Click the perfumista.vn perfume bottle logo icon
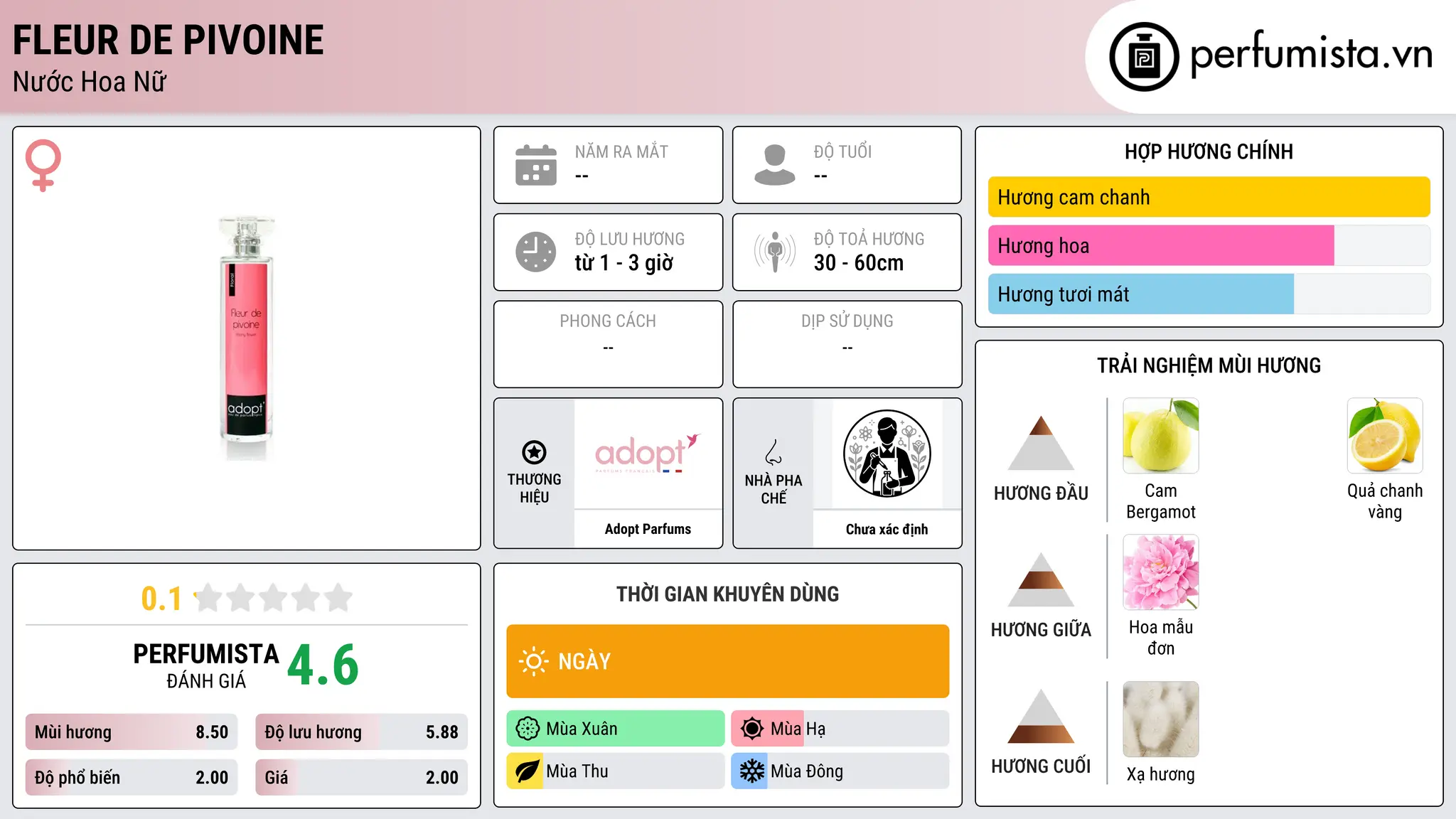 click(1144, 57)
